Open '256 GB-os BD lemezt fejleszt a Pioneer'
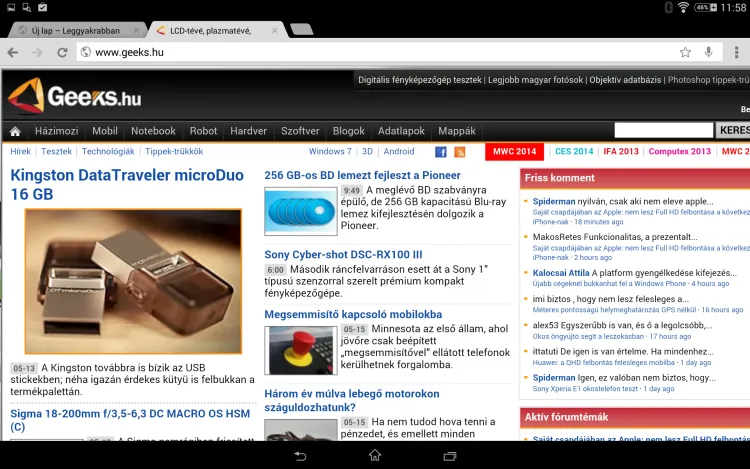 (x=363, y=175)
